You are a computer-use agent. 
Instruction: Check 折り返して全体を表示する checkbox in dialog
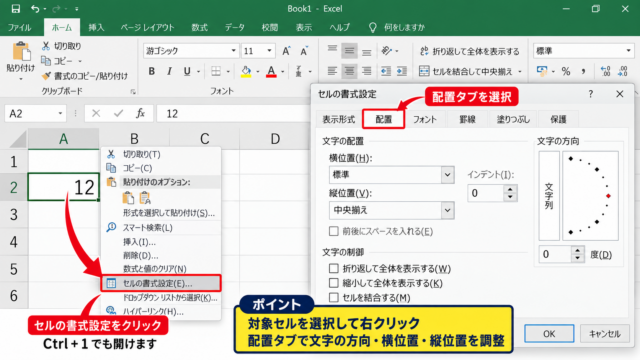pyautogui.click(x=333, y=269)
